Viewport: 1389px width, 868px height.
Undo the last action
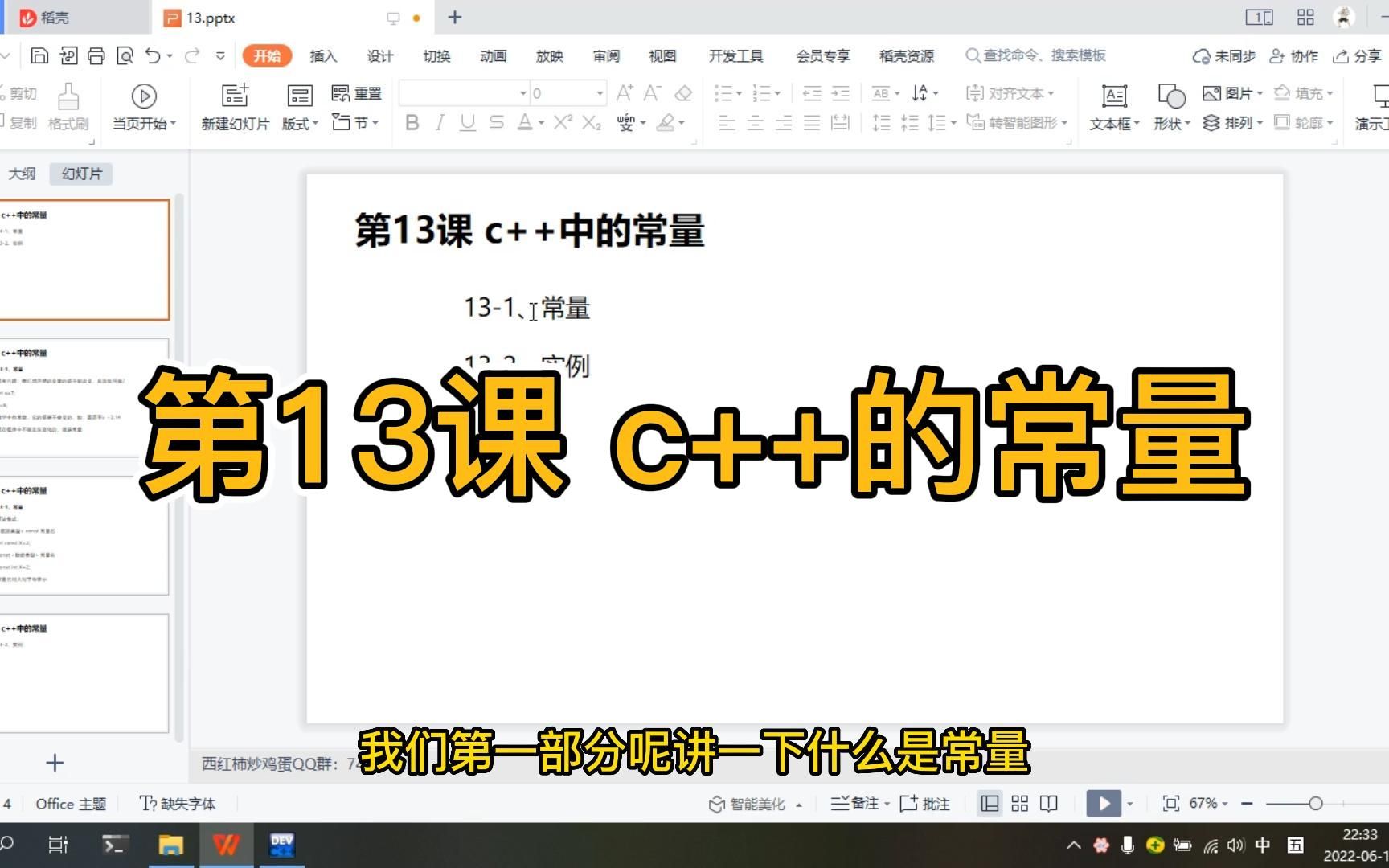pyautogui.click(x=153, y=55)
